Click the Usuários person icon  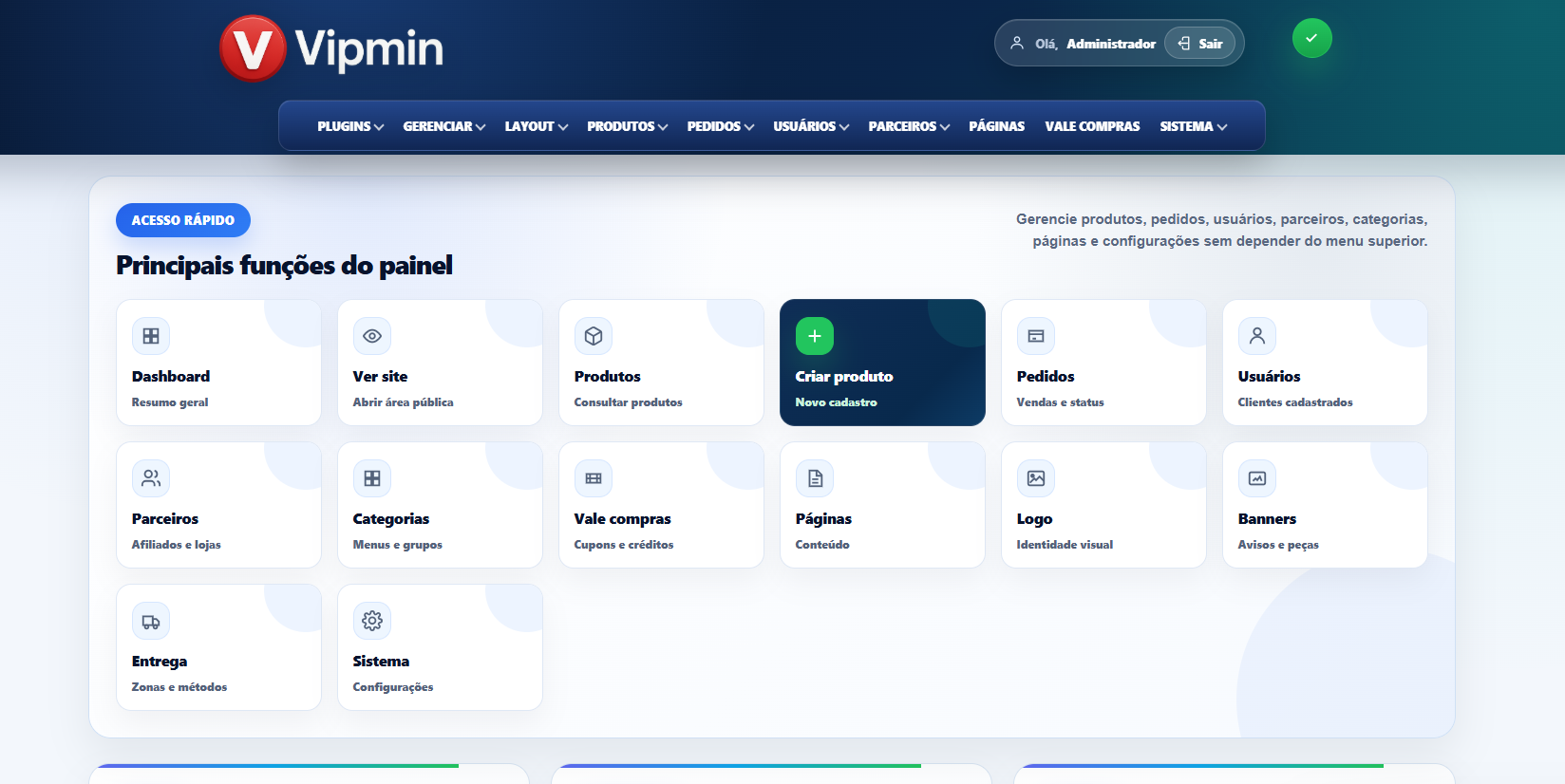1257,336
